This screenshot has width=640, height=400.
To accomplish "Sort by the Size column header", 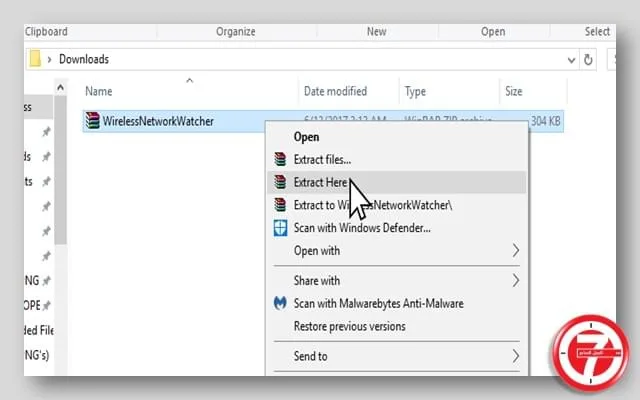I will [x=513, y=91].
